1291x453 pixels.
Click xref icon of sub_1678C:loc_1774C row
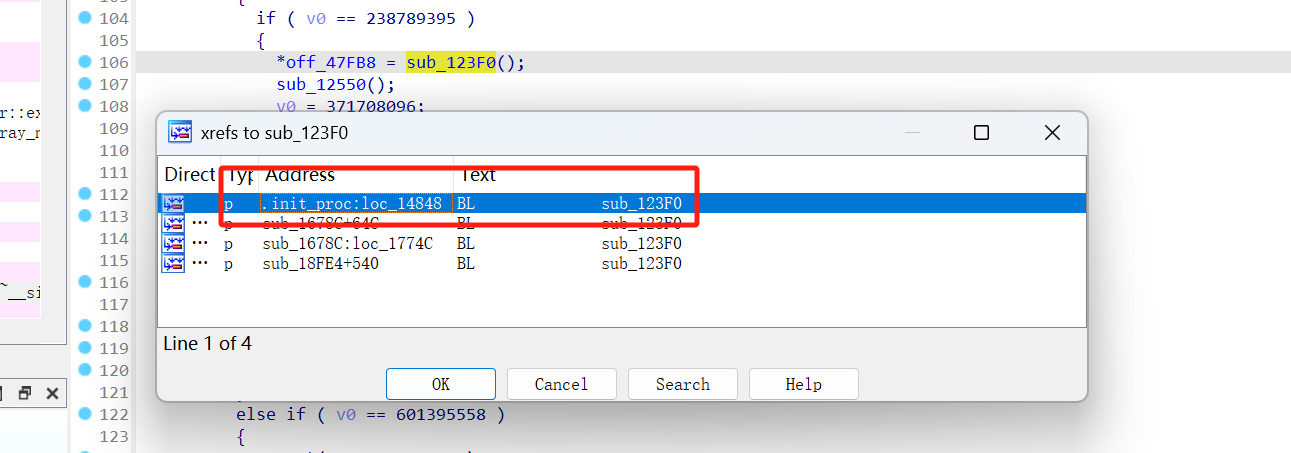(174, 243)
